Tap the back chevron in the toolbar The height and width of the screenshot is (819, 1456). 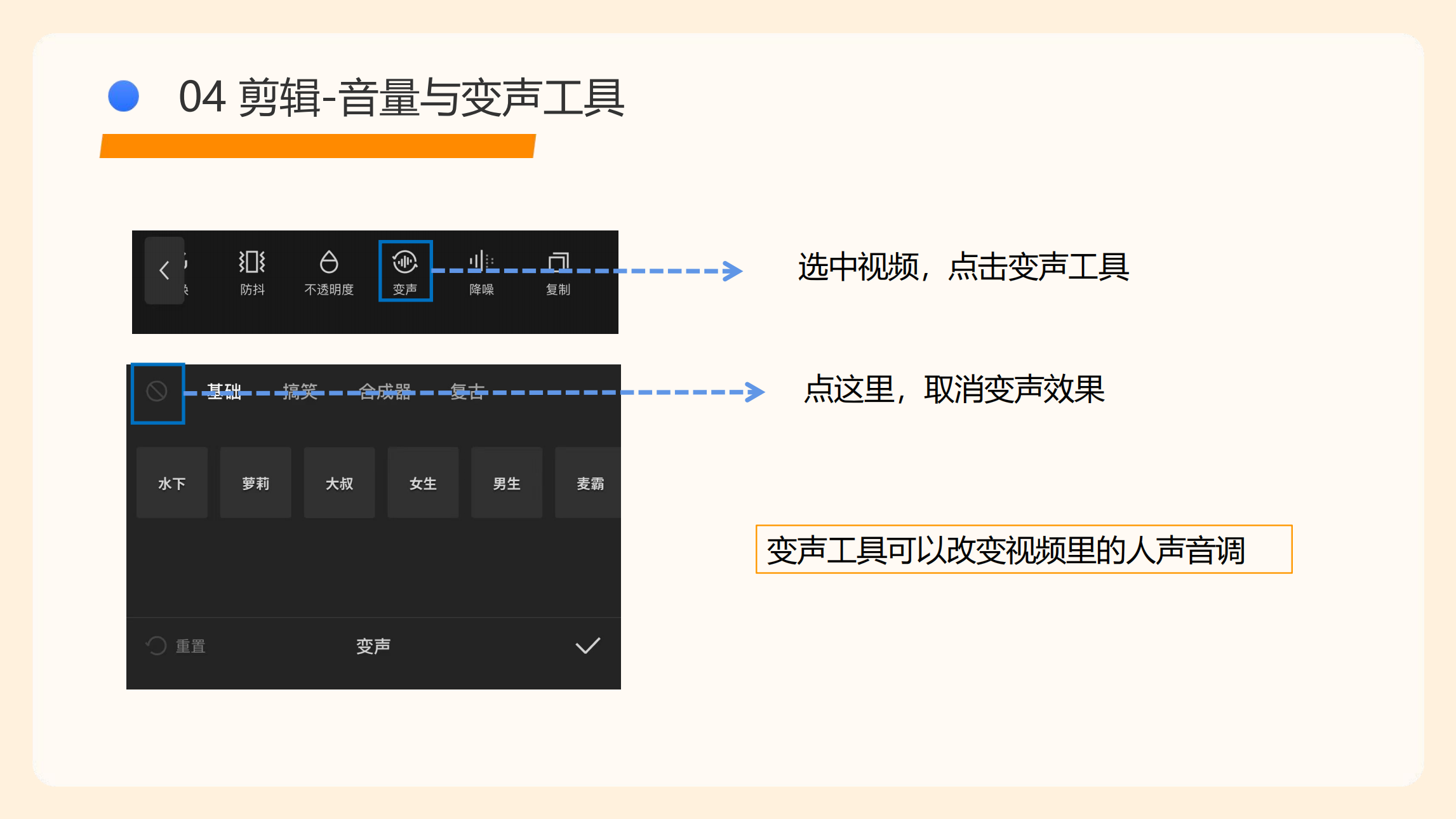click(164, 270)
